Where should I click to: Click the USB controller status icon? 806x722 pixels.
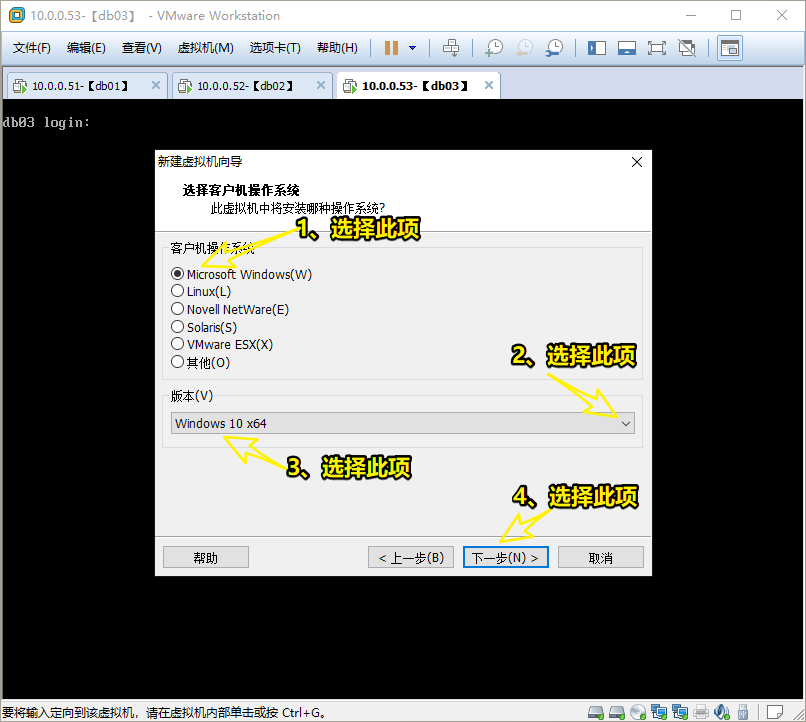(743, 712)
